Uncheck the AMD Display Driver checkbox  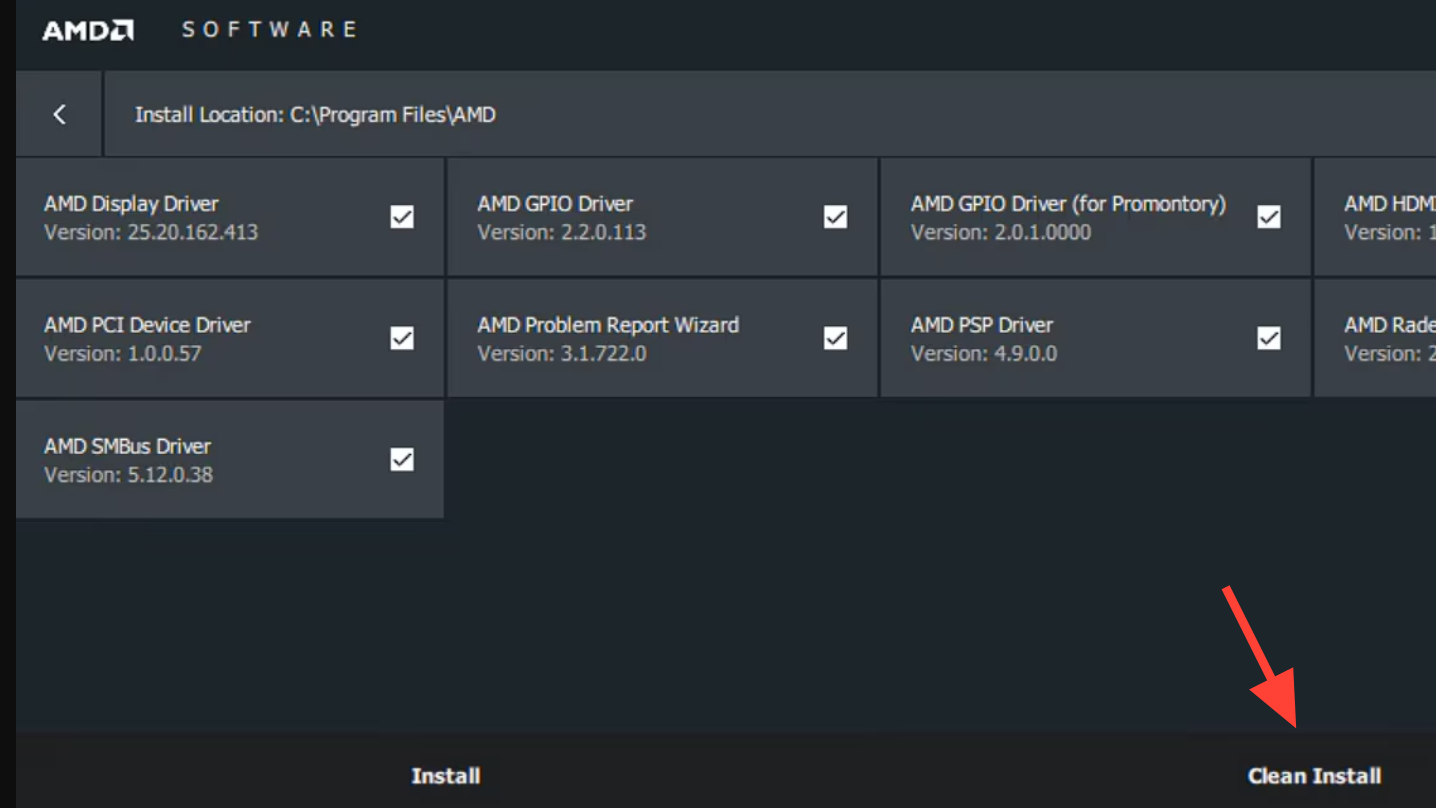(x=402, y=217)
